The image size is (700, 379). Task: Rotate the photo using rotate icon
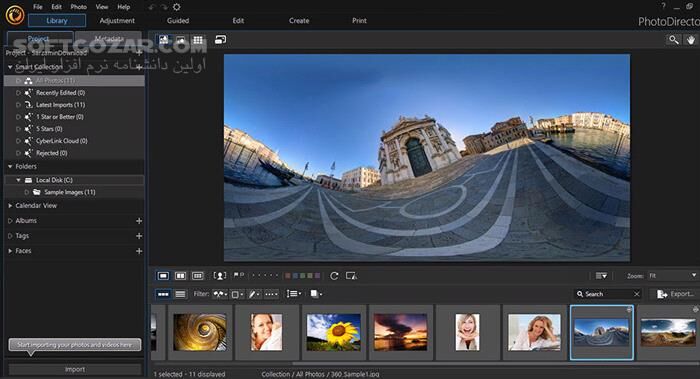coord(334,276)
